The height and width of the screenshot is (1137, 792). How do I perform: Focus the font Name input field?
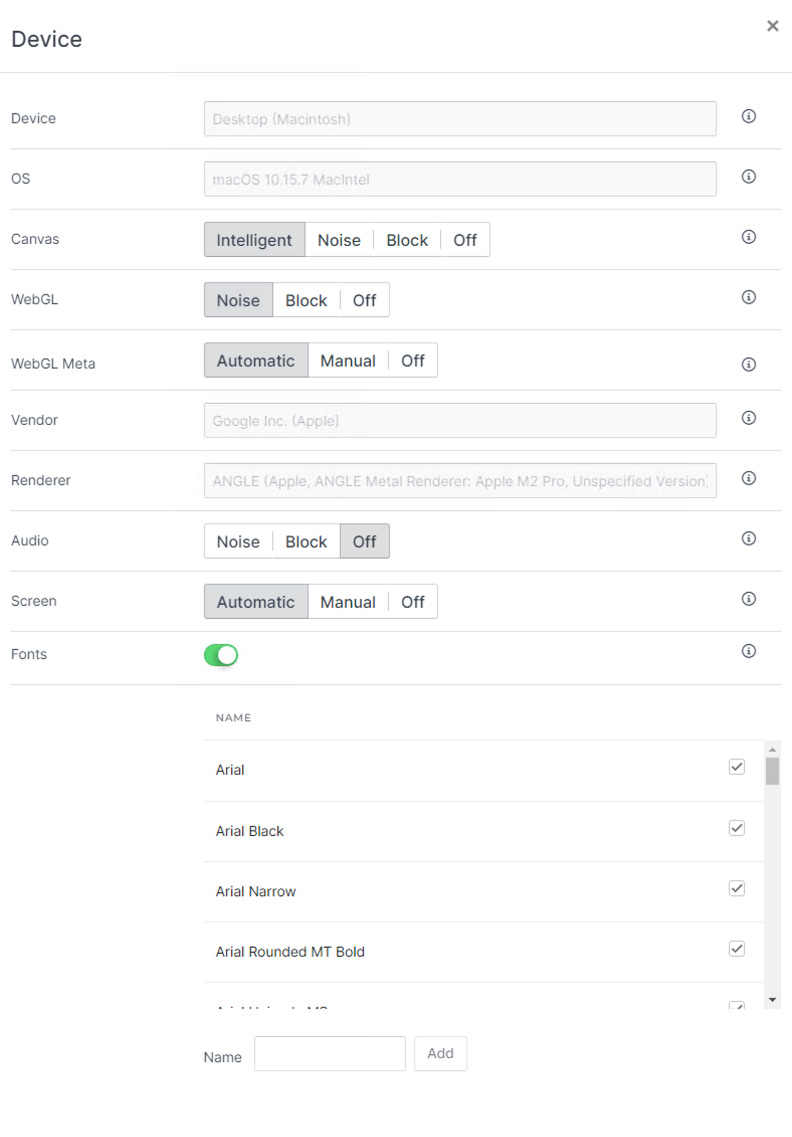tap(330, 1054)
